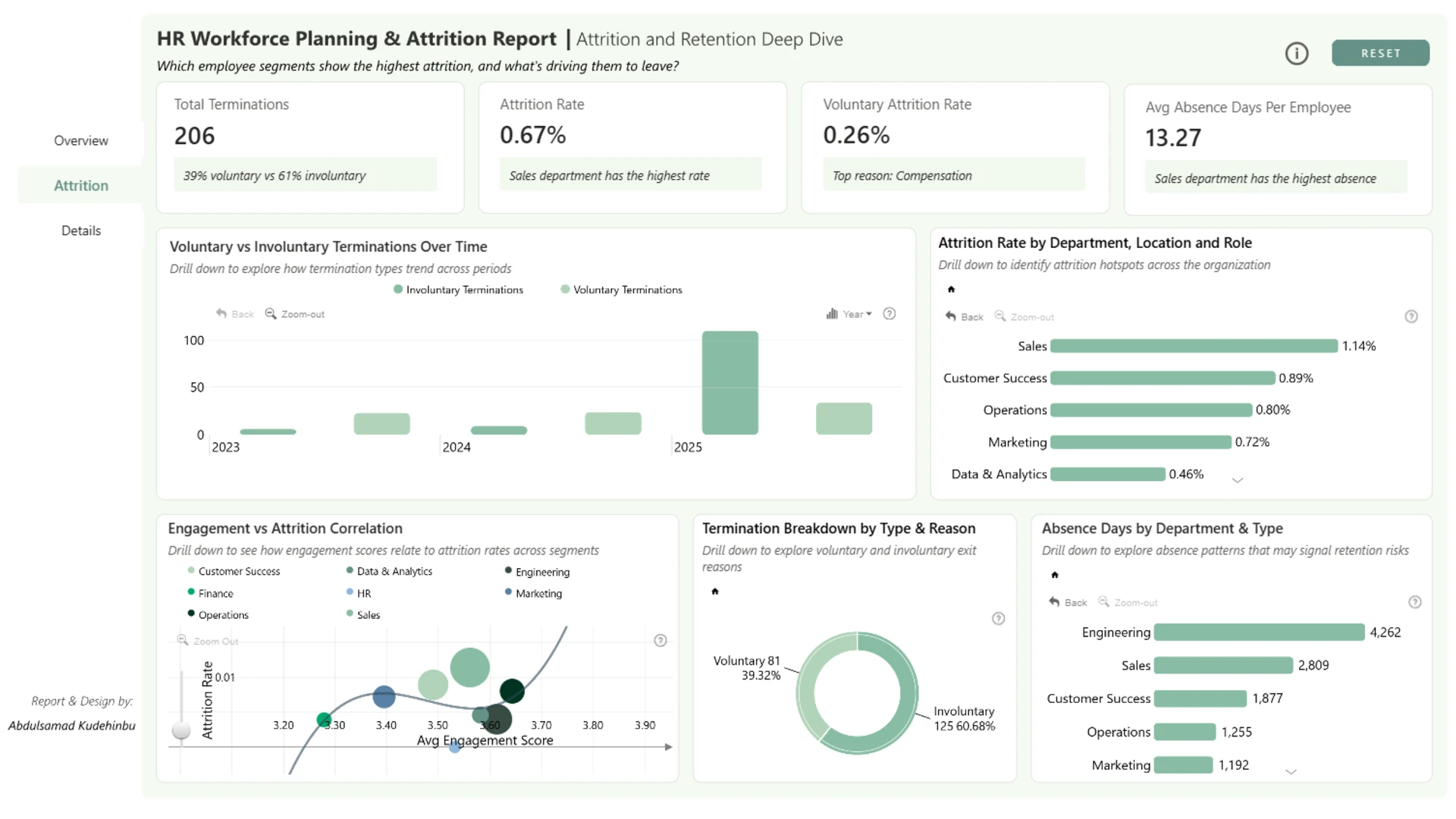
Task: Expand more departments chevron under Marketing absence
Action: click(1291, 772)
